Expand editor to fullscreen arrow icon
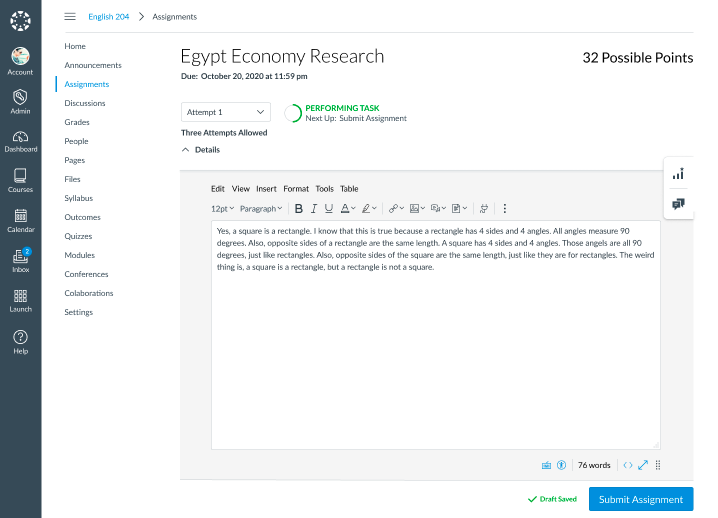Screen dimensions: 718x518 click(x=643, y=465)
